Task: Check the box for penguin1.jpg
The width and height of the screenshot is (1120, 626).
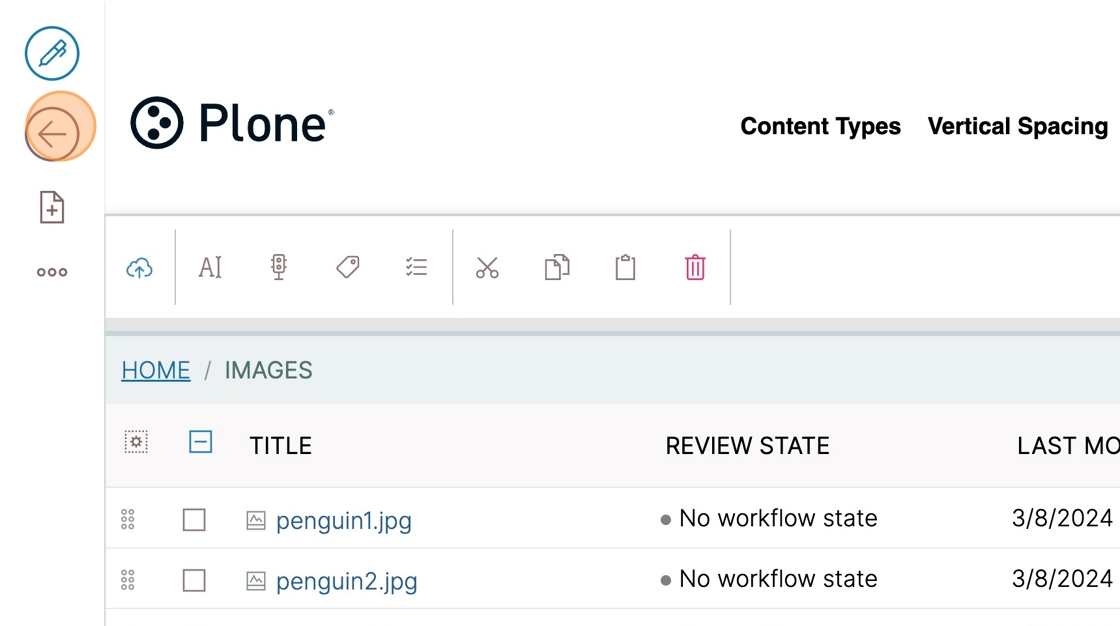Action: [x=194, y=520]
